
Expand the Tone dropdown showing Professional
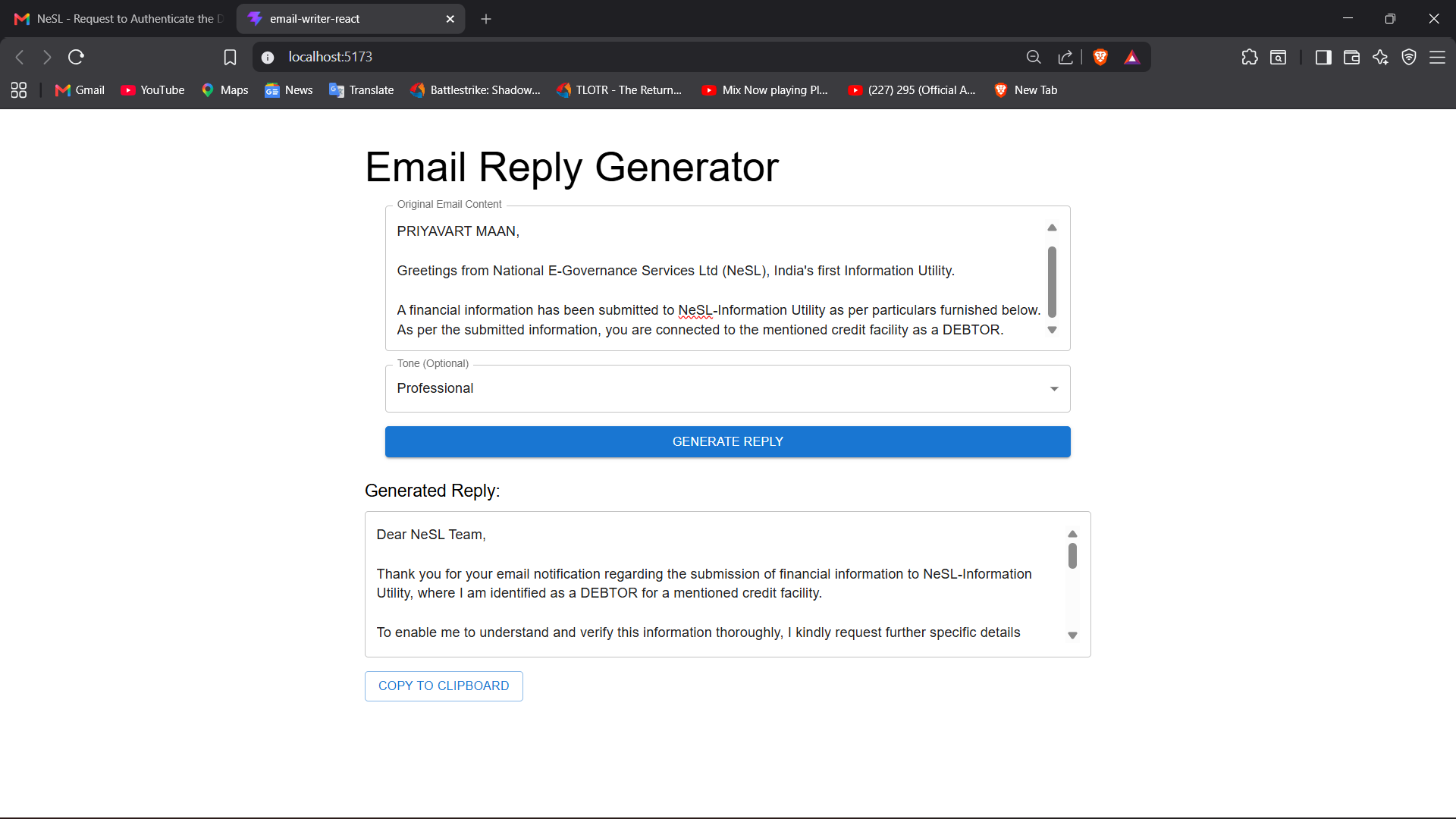[728, 388]
